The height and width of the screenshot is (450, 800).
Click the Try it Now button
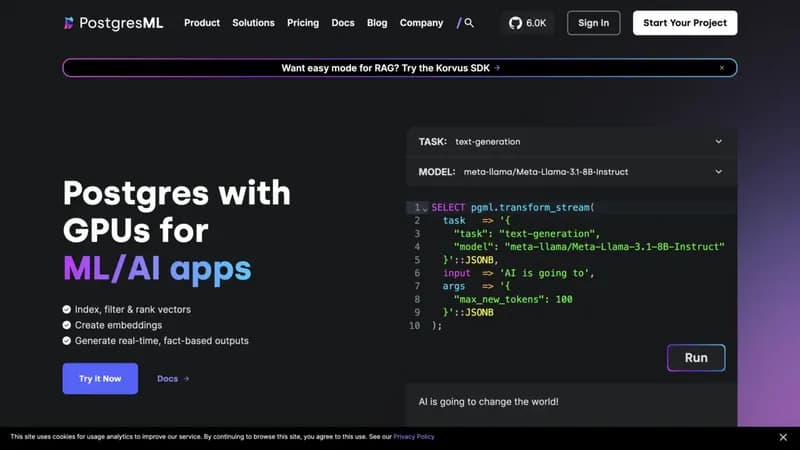100,379
